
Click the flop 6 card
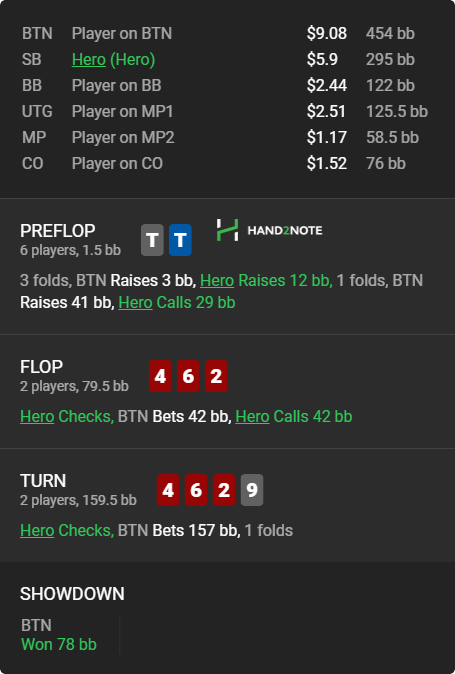point(188,376)
